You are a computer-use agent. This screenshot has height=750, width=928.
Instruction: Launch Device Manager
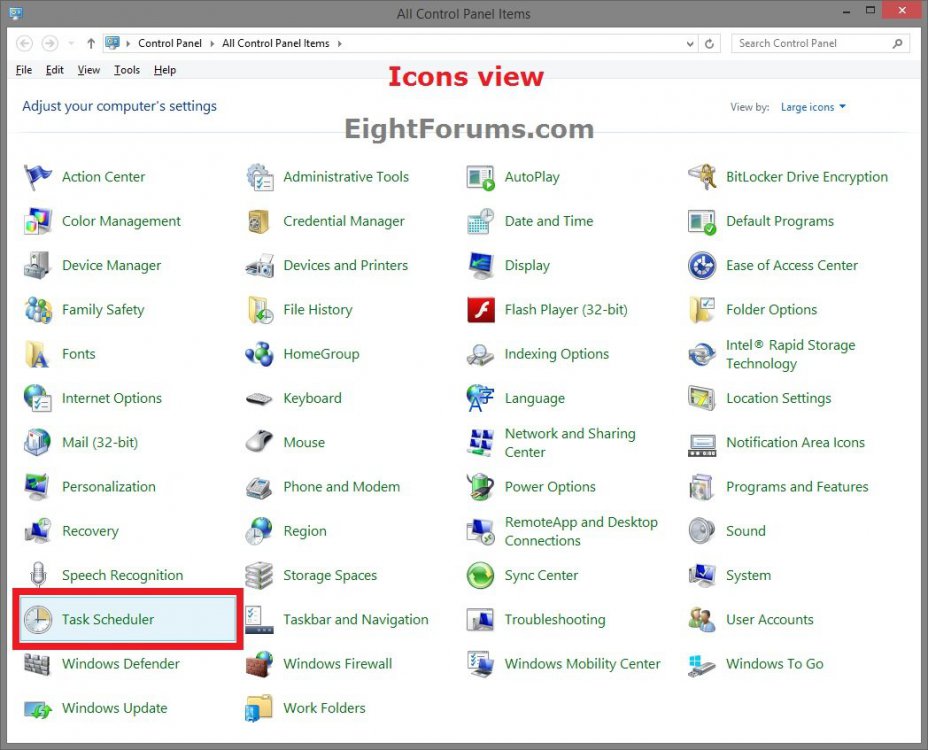(x=111, y=265)
